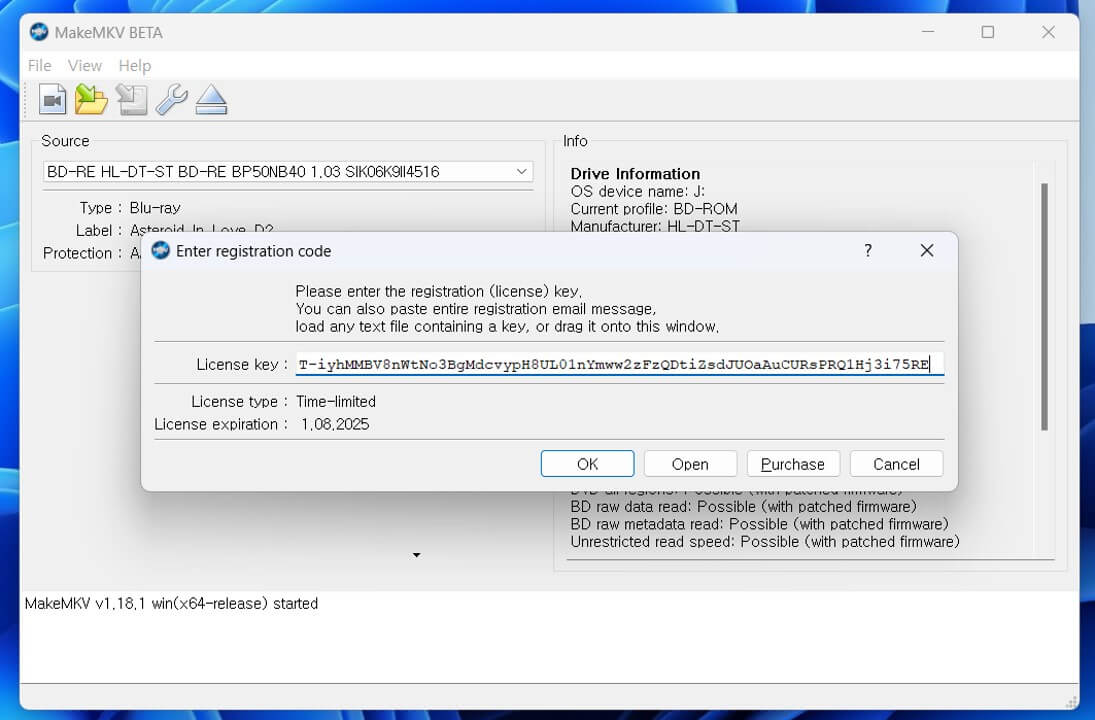Click the Info panel vertical scrollbar
This screenshot has width=1095, height=720.
pos(1045,307)
